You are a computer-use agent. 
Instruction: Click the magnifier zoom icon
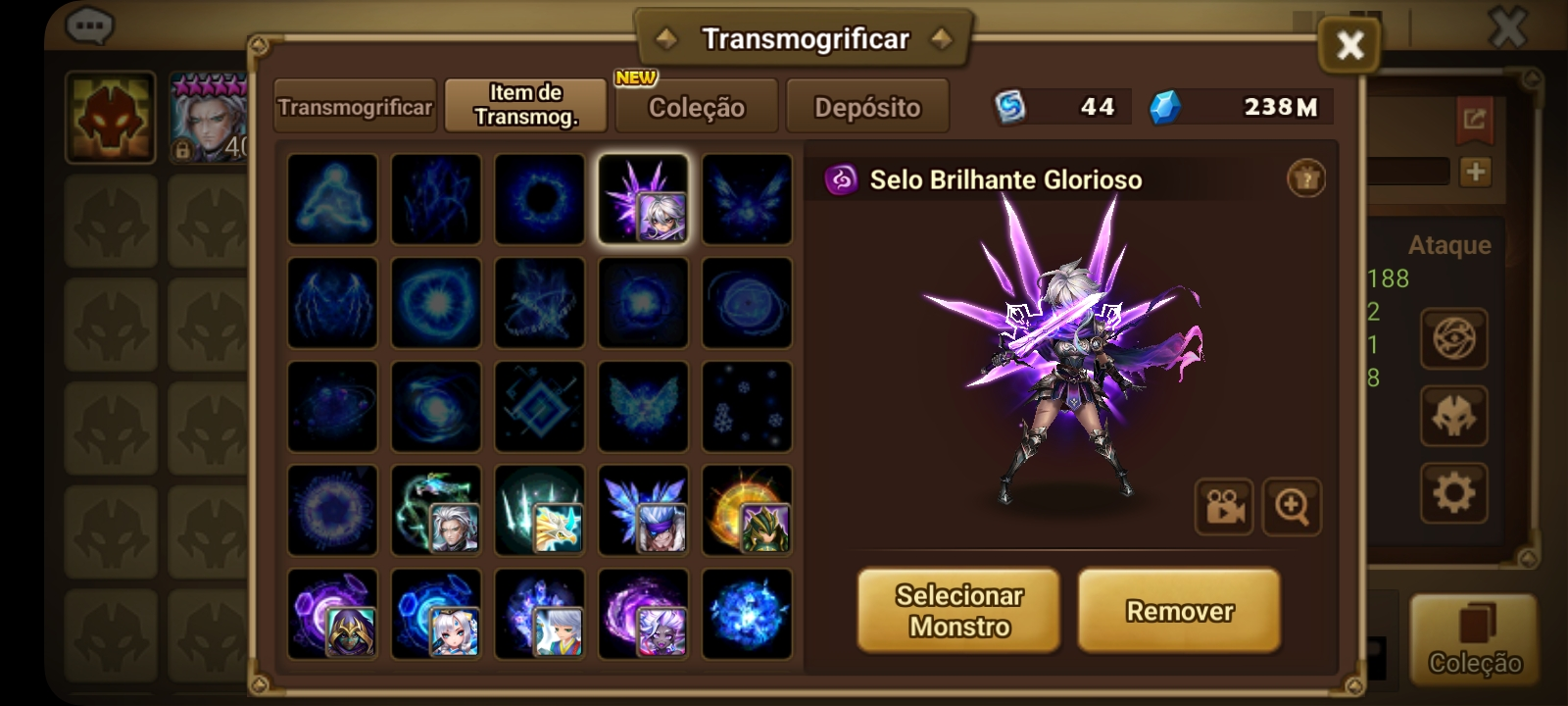coord(1292,507)
